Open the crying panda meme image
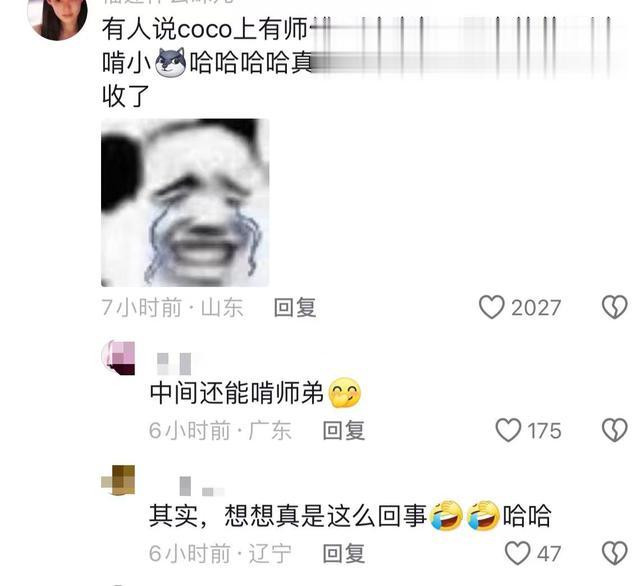Screen dimensions: 640x586 185,202
